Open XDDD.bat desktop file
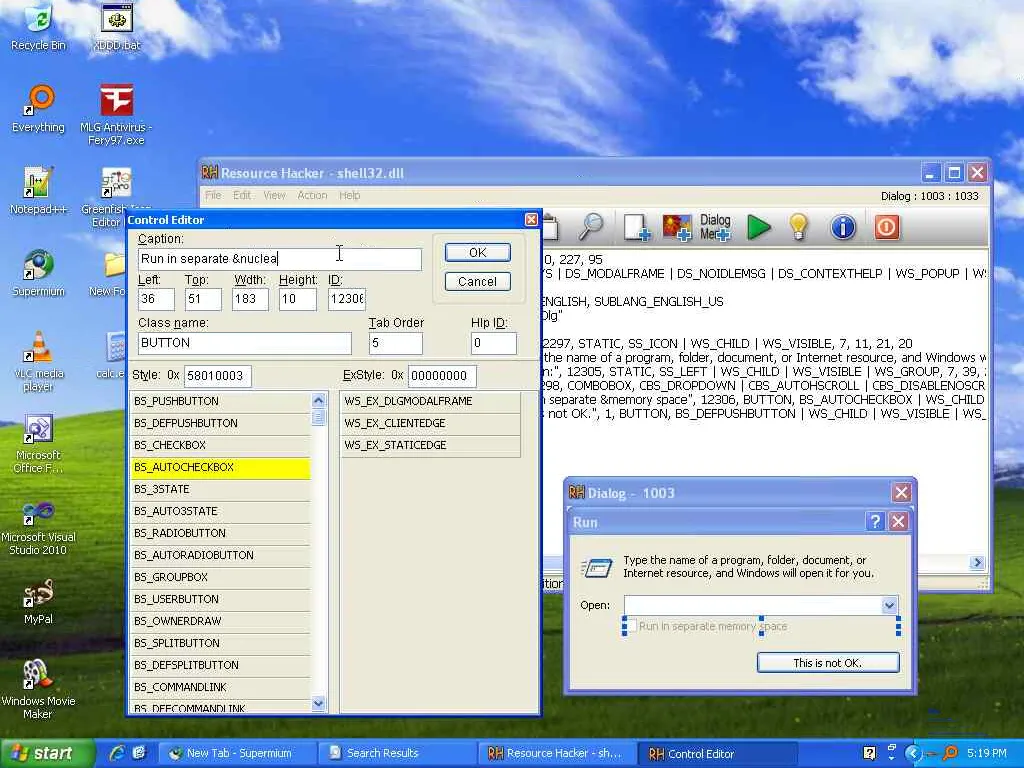The image size is (1024, 768). coord(117,27)
